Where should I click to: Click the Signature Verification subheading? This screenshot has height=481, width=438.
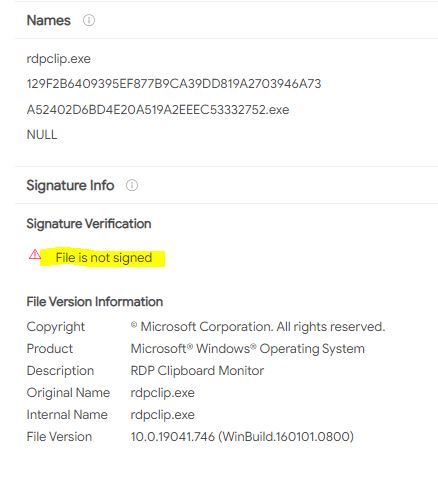pyautogui.click(x=89, y=224)
